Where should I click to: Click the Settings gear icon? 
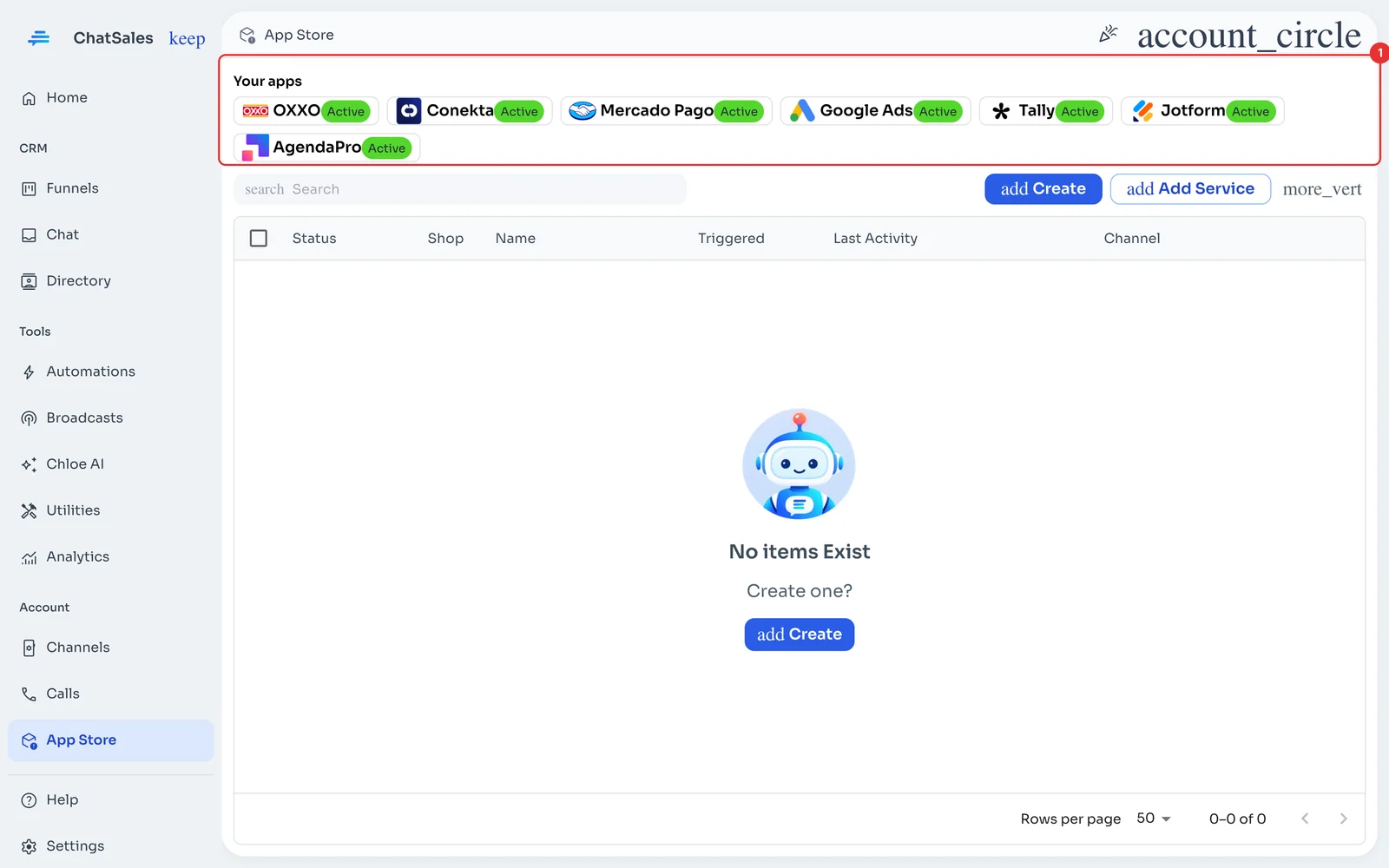point(29,846)
